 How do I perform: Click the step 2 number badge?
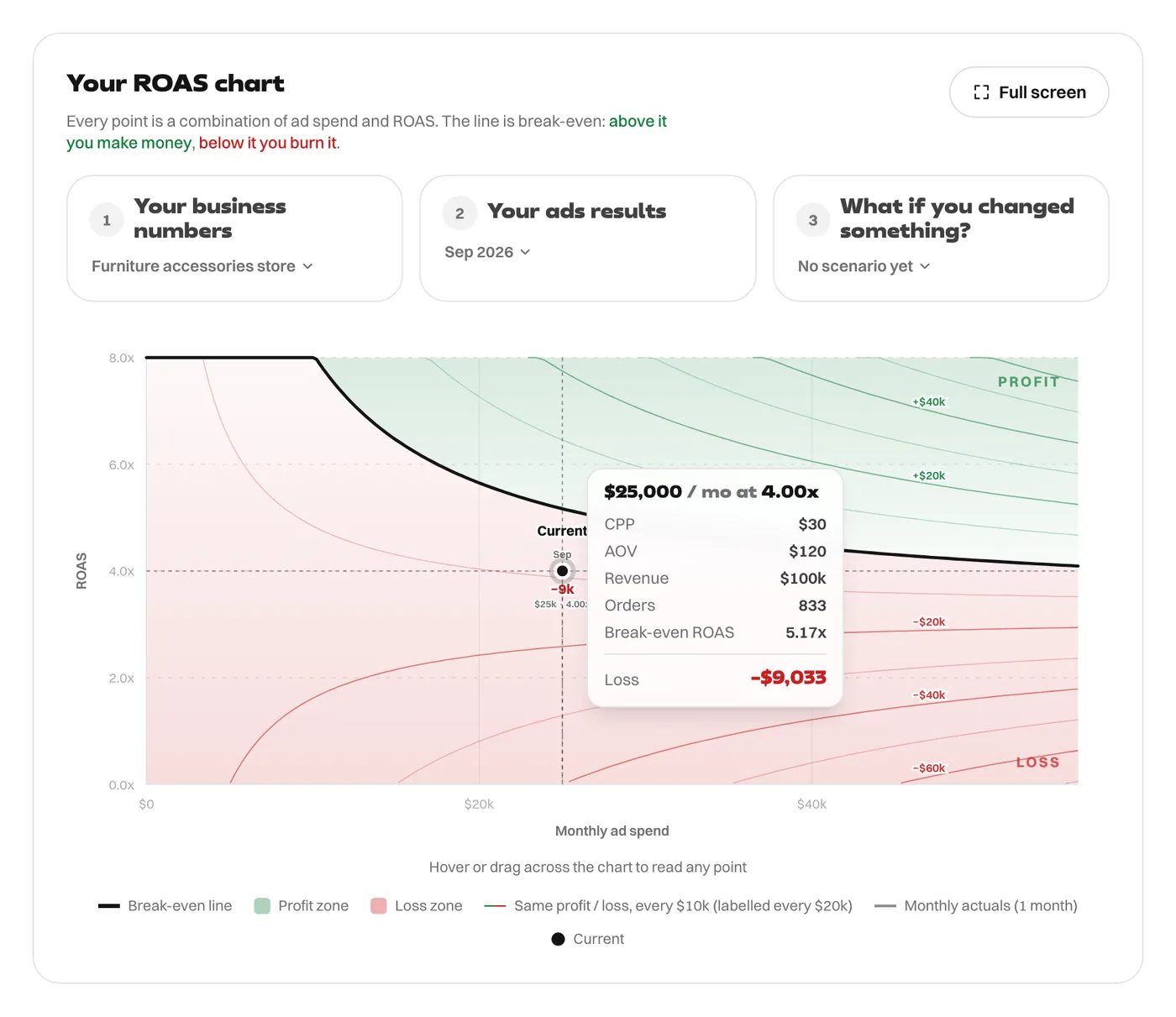(x=459, y=213)
